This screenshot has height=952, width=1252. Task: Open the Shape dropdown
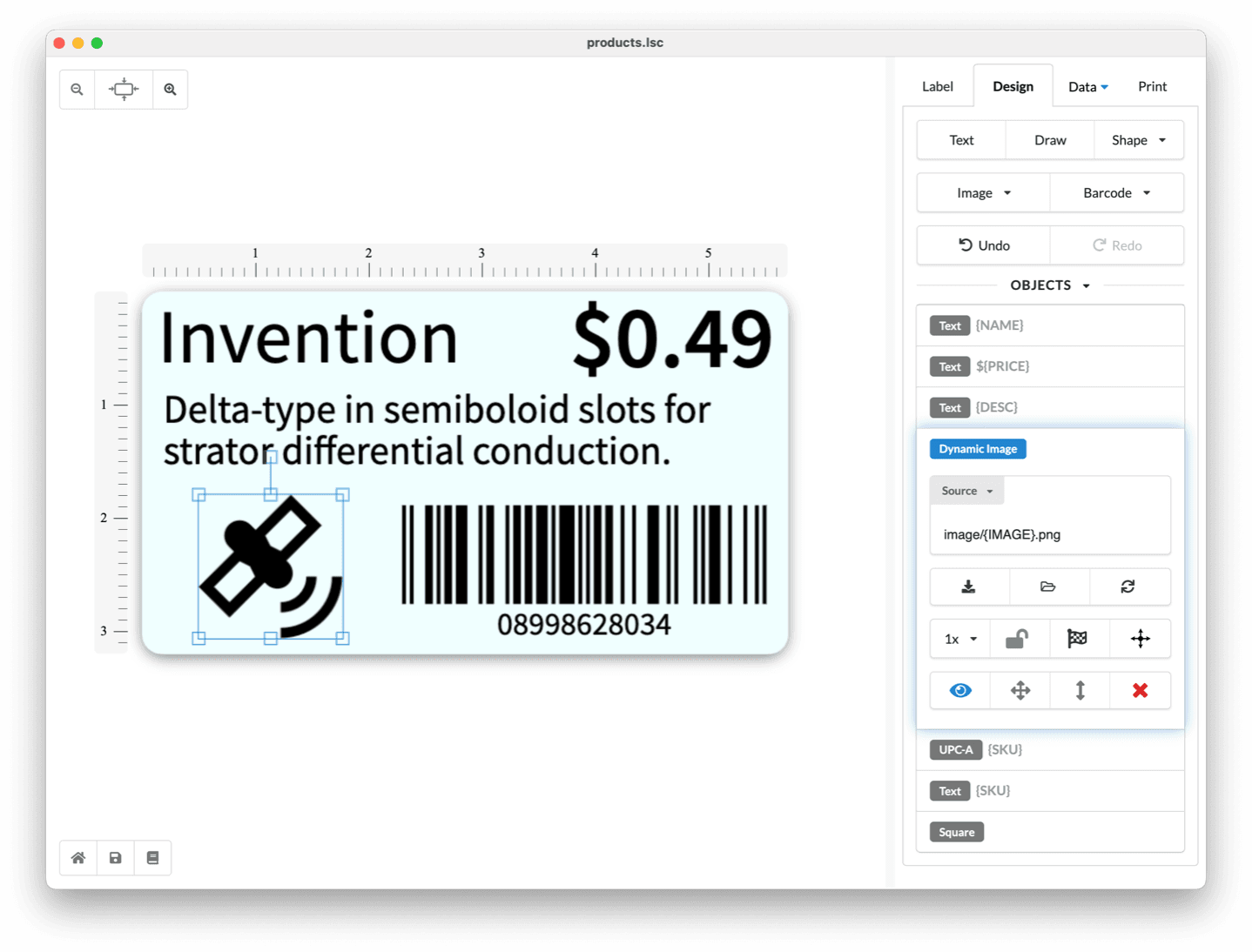(x=1138, y=140)
